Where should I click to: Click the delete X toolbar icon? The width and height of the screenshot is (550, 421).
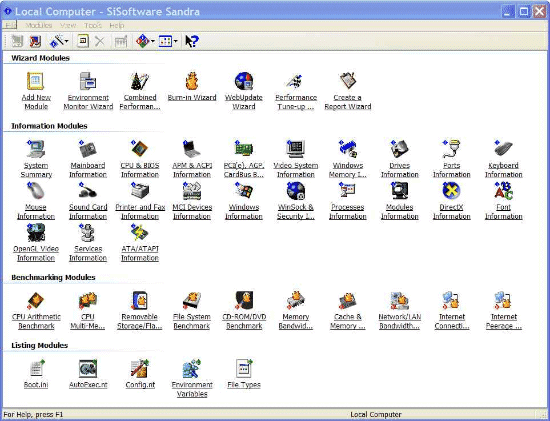click(100, 41)
